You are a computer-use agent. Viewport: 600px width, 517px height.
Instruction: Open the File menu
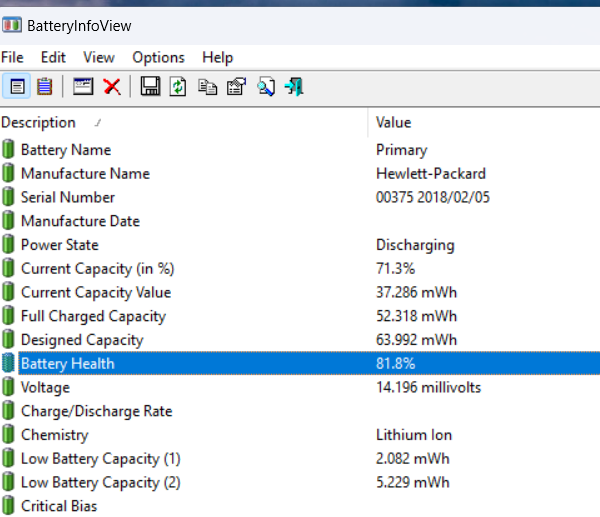[x=12, y=57]
